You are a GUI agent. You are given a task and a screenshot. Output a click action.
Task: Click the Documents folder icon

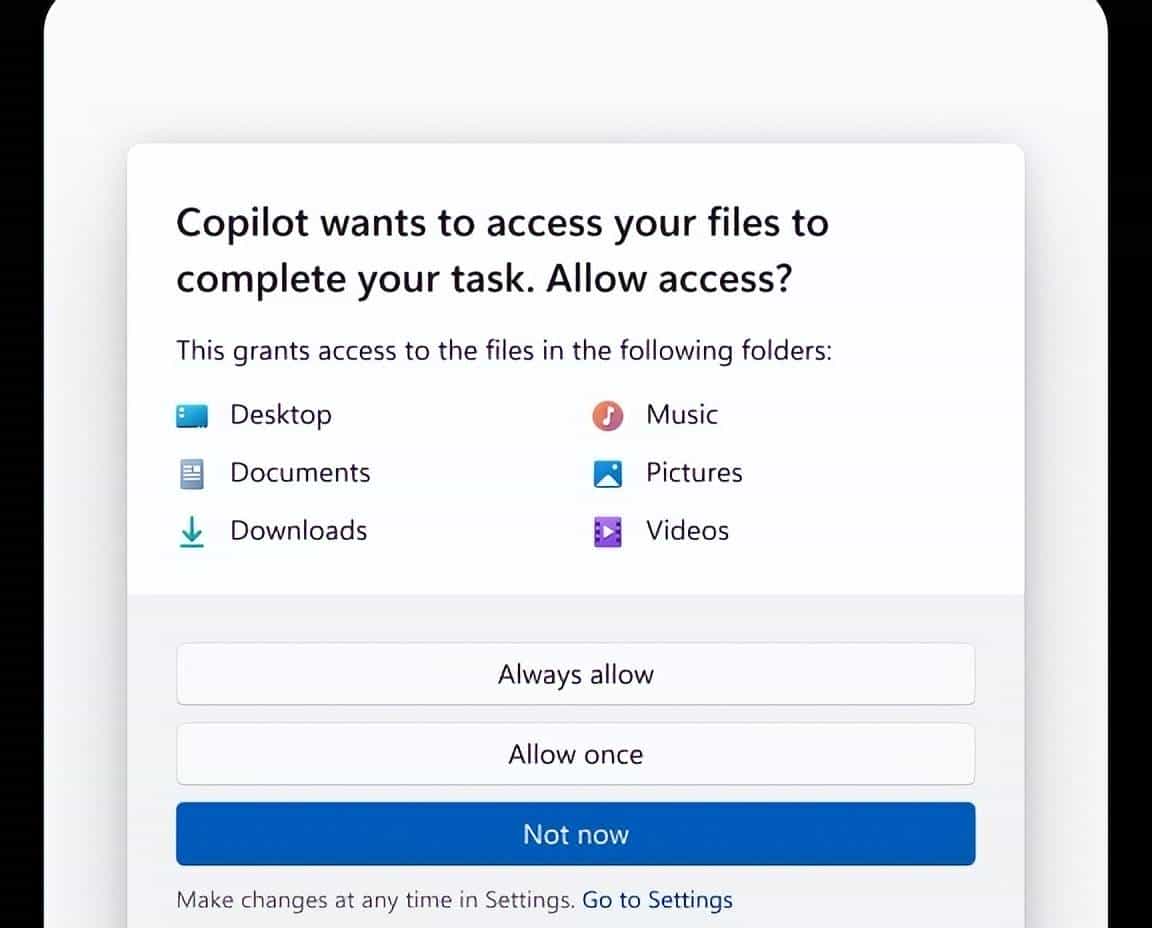[x=191, y=474]
